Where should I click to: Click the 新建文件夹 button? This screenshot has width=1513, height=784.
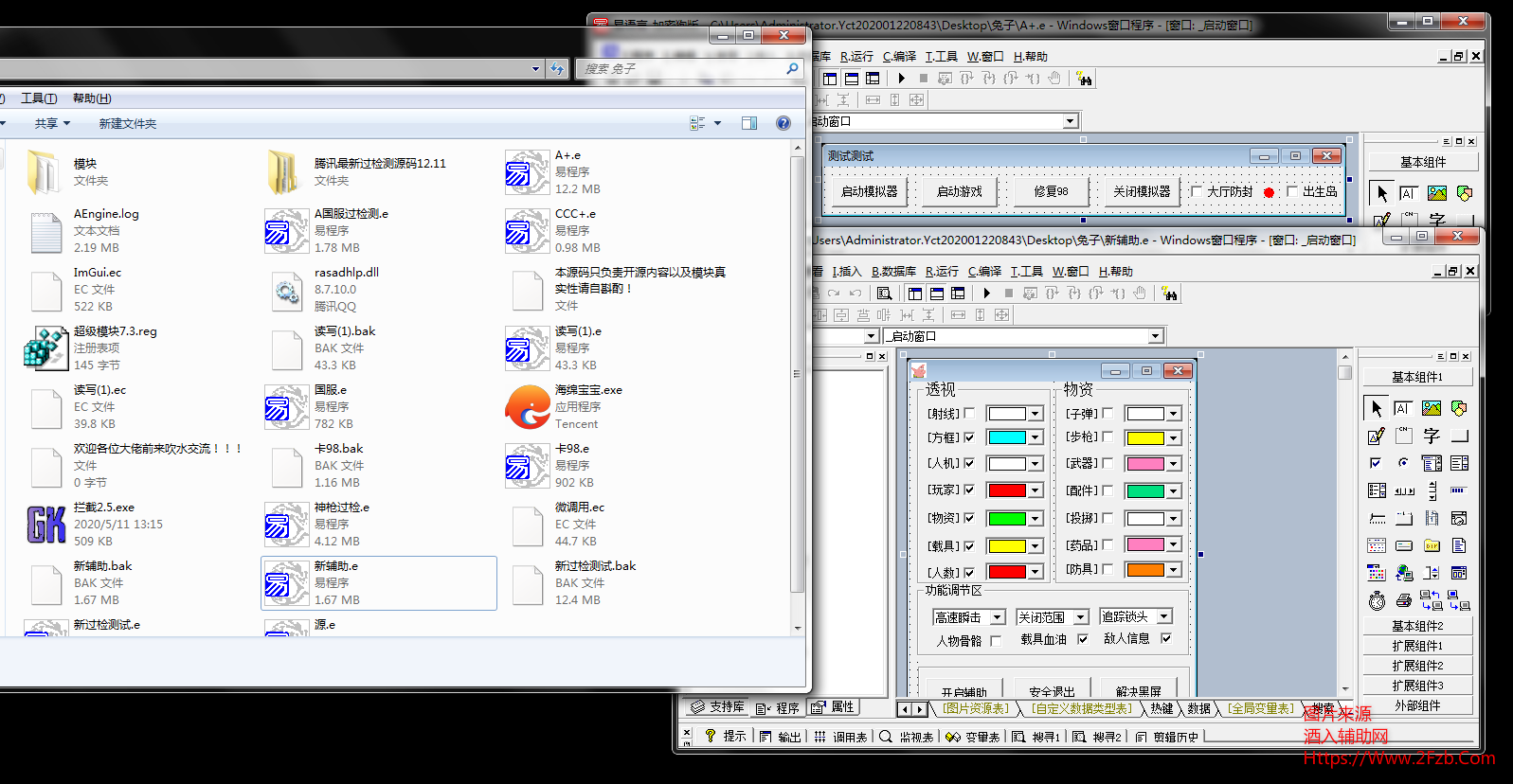[128, 123]
